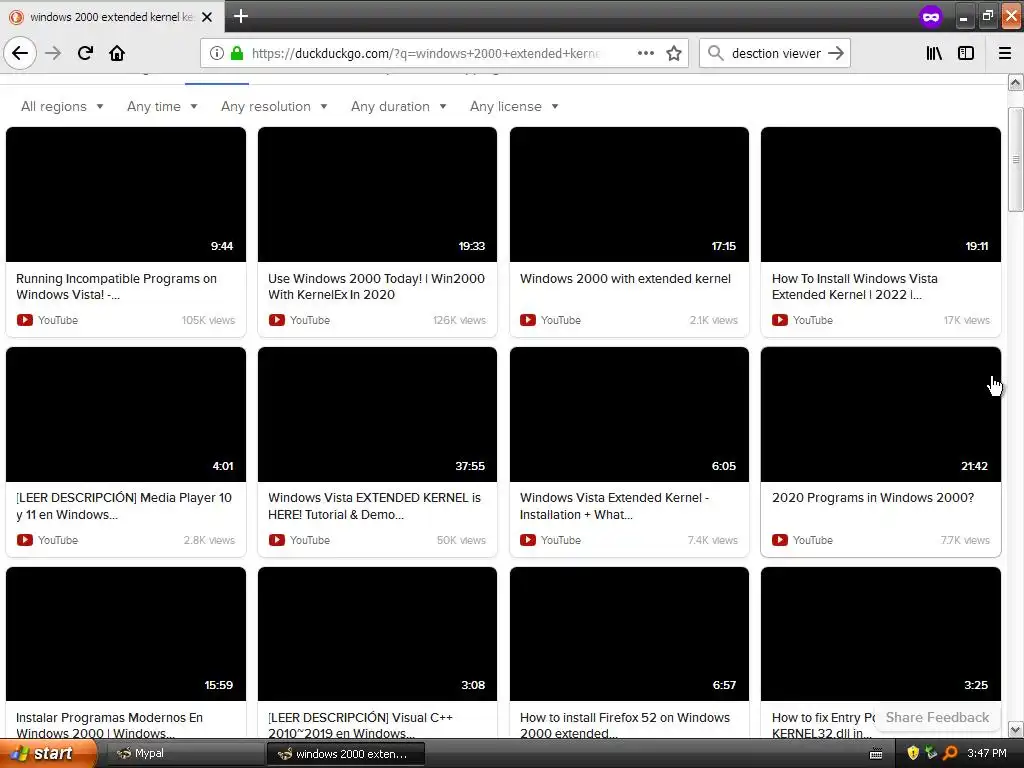Open the 6:57 video thumbnail
The width and height of the screenshot is (1024, 768).
[629, 634]
